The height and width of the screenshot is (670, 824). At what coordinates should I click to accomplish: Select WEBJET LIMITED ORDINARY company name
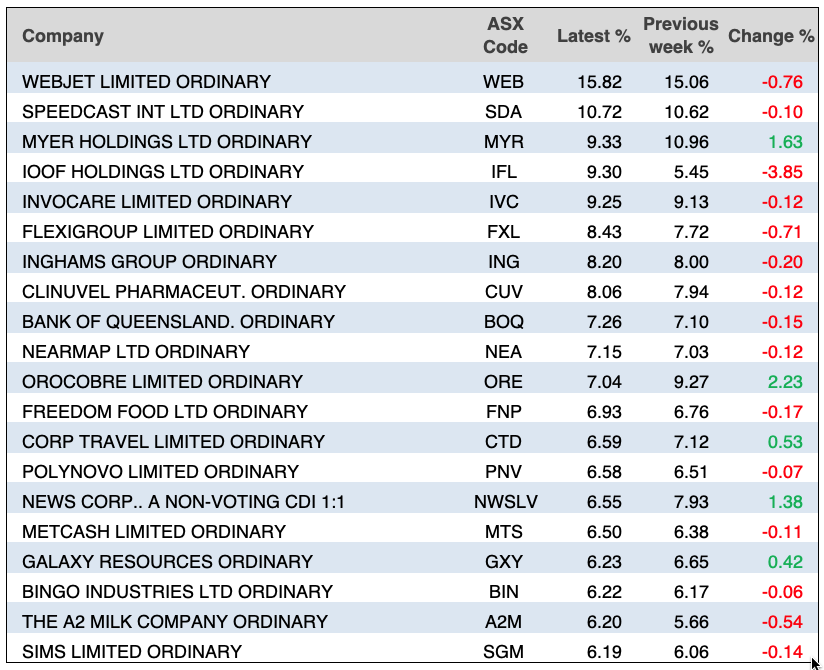click(x=146, y=81)
